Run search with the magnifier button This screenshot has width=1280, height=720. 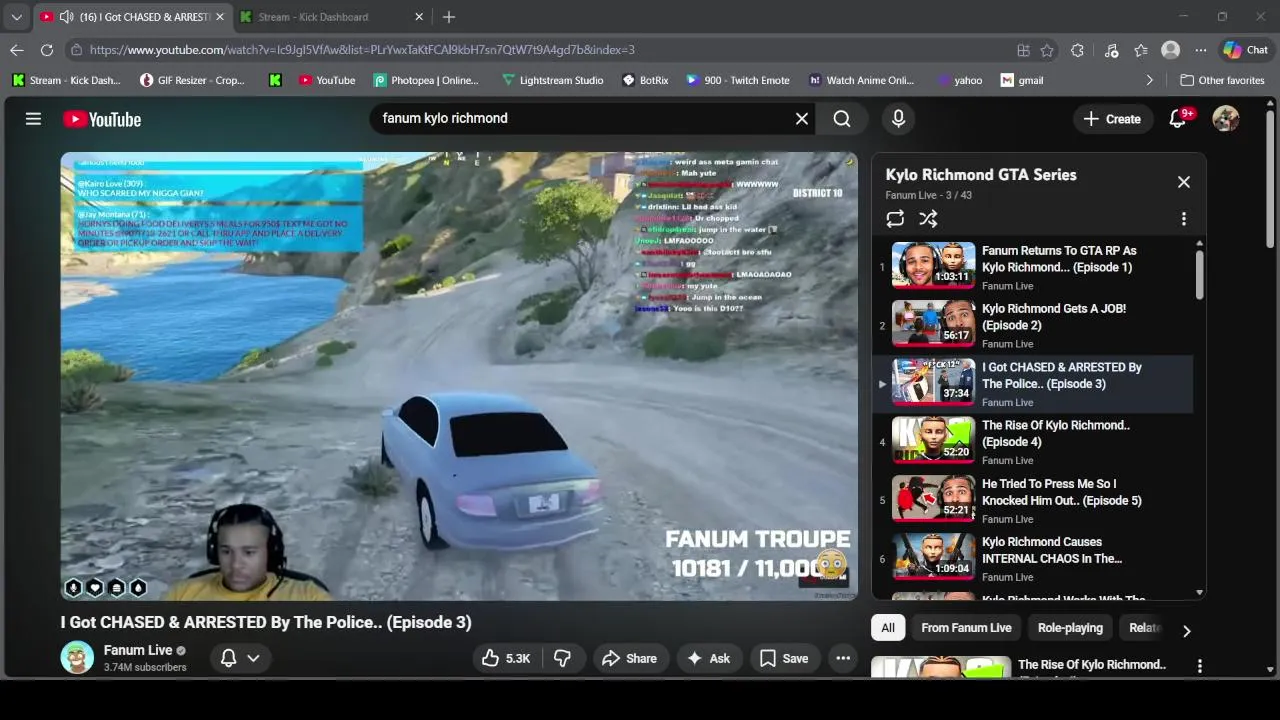click(842, 119)
